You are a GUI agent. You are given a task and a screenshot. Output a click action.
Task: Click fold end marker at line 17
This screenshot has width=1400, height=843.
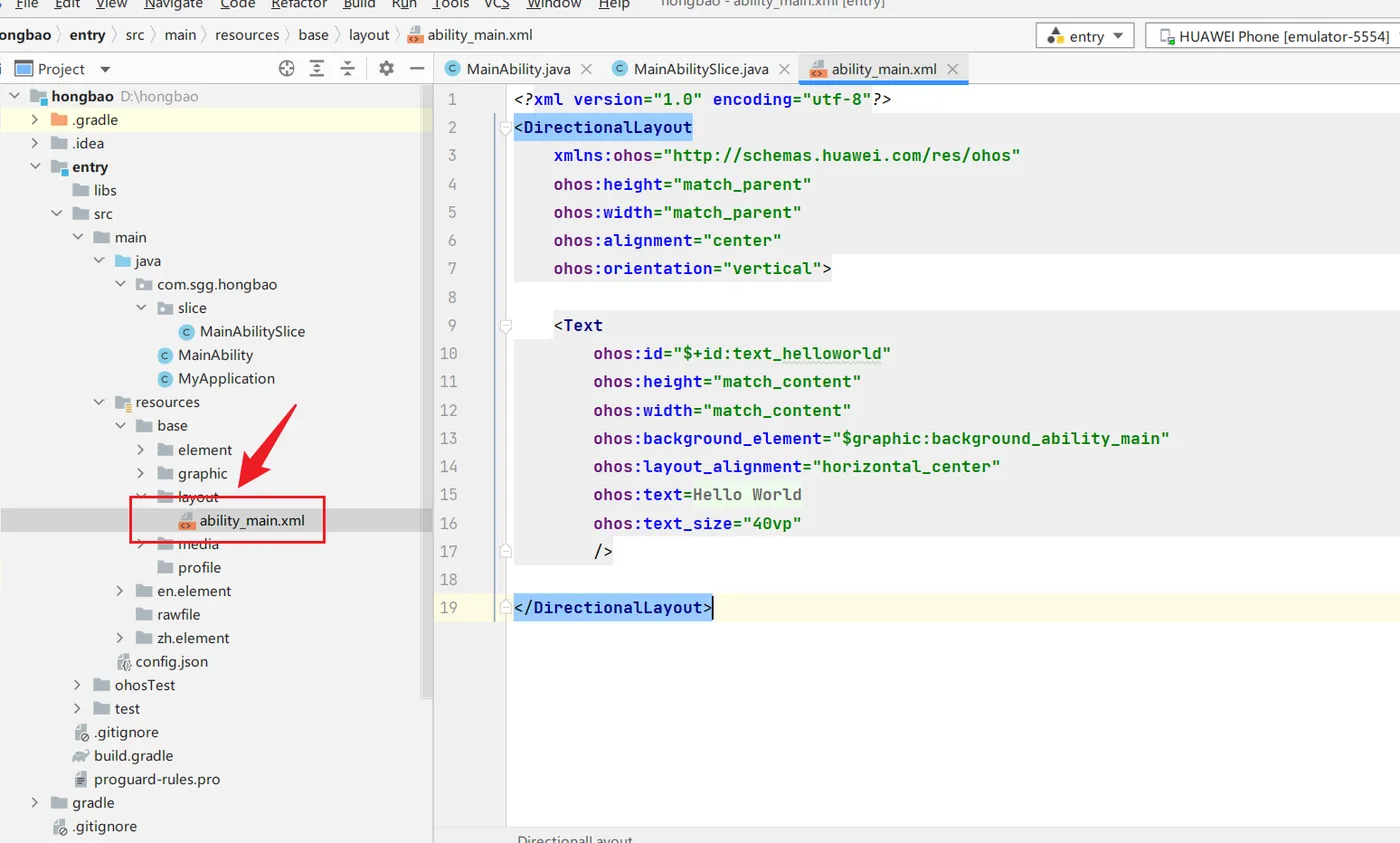click(x=505, y=551)
